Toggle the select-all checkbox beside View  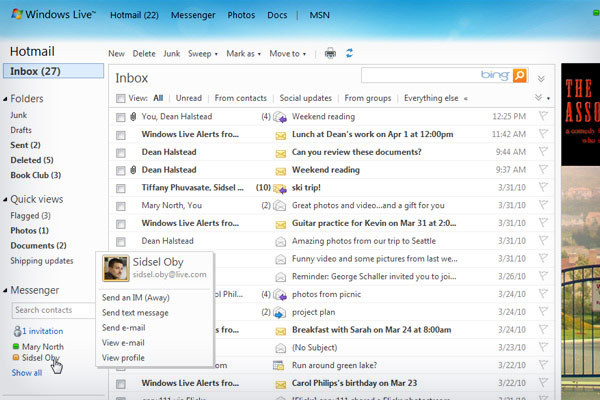121,99
